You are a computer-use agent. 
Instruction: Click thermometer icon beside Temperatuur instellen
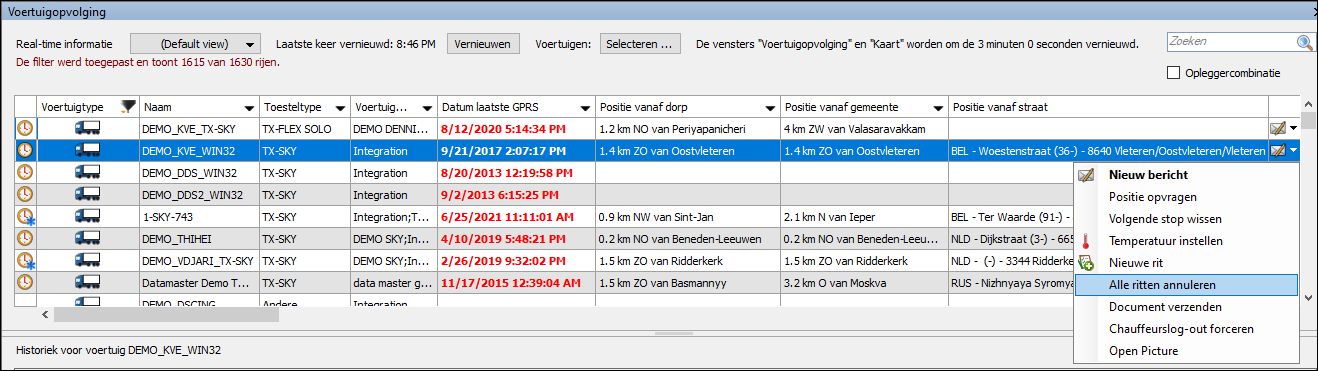tap(1087, 241)
